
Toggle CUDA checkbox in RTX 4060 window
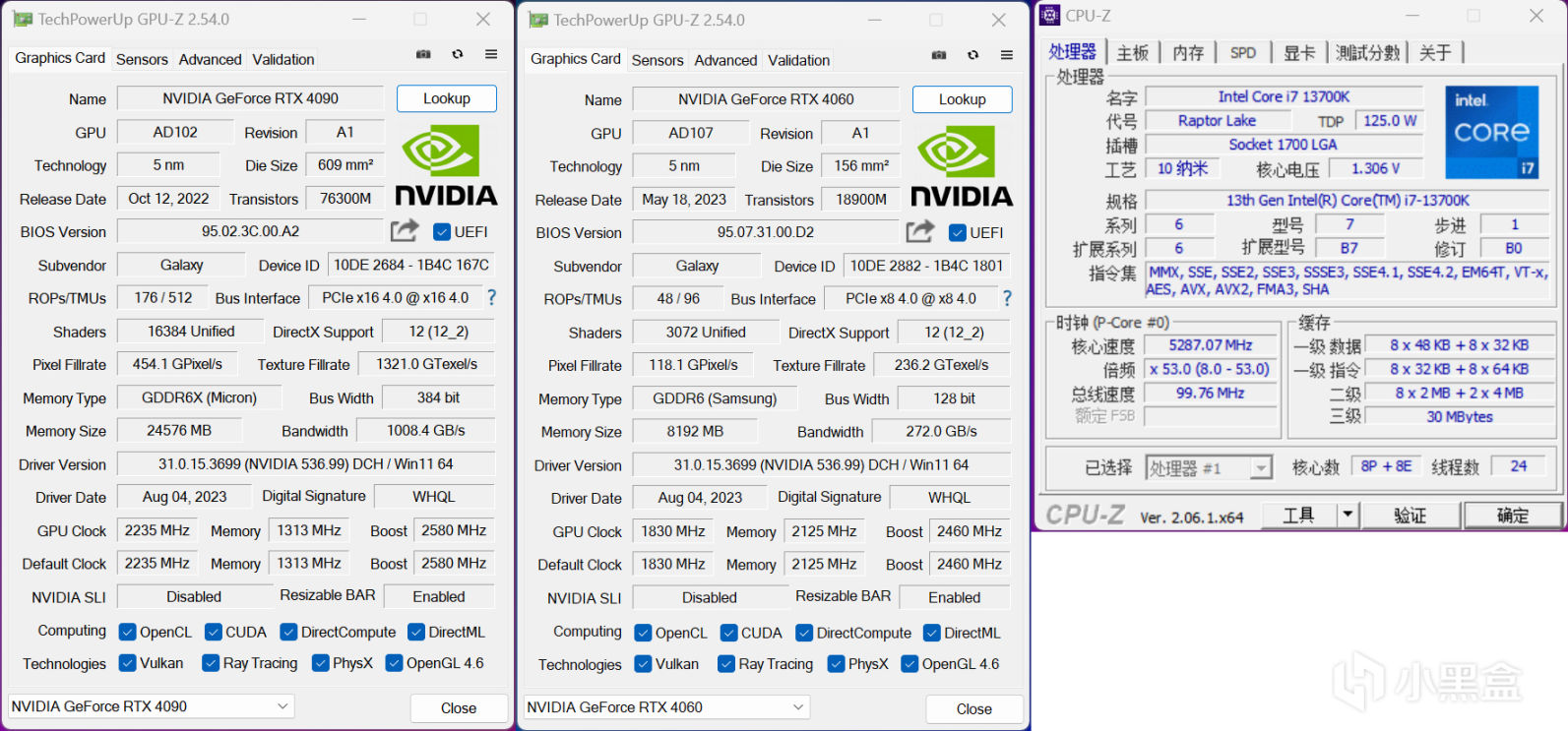point(728,633)
